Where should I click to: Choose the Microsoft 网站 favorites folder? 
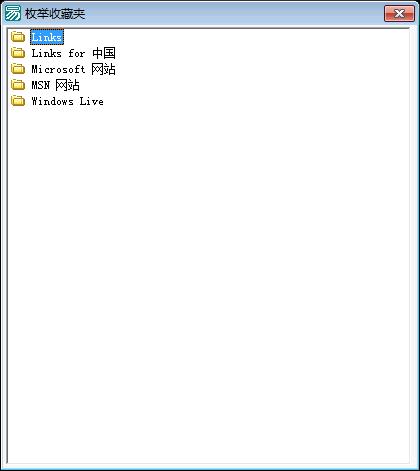coord(73,69)
